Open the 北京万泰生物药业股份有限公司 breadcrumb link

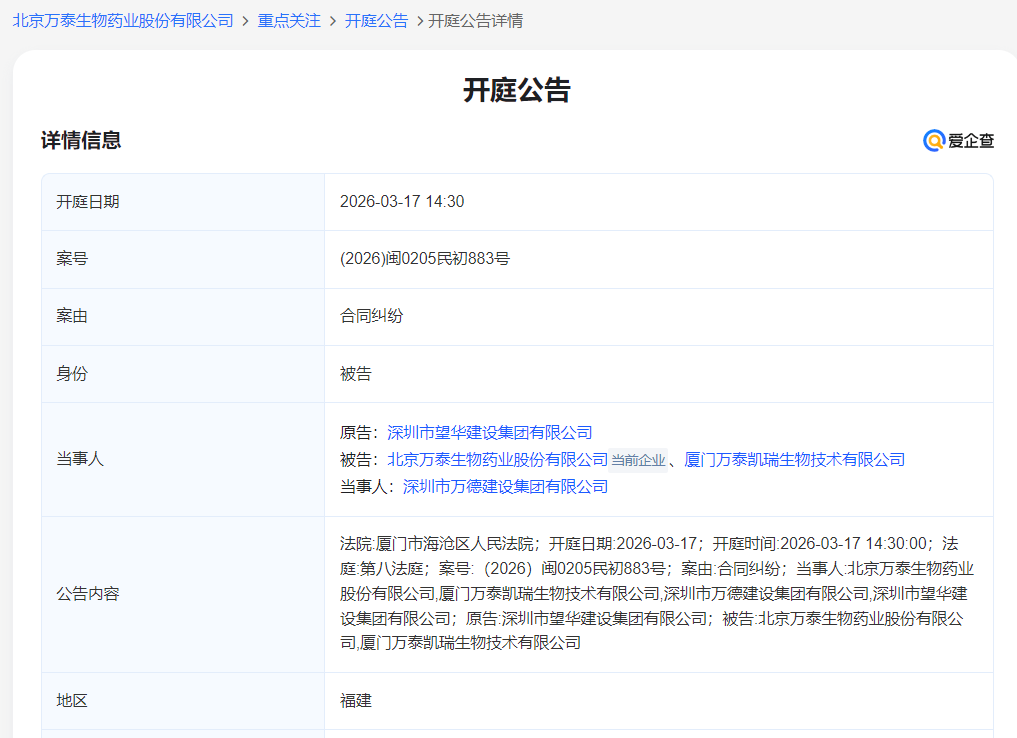(122, 21)
